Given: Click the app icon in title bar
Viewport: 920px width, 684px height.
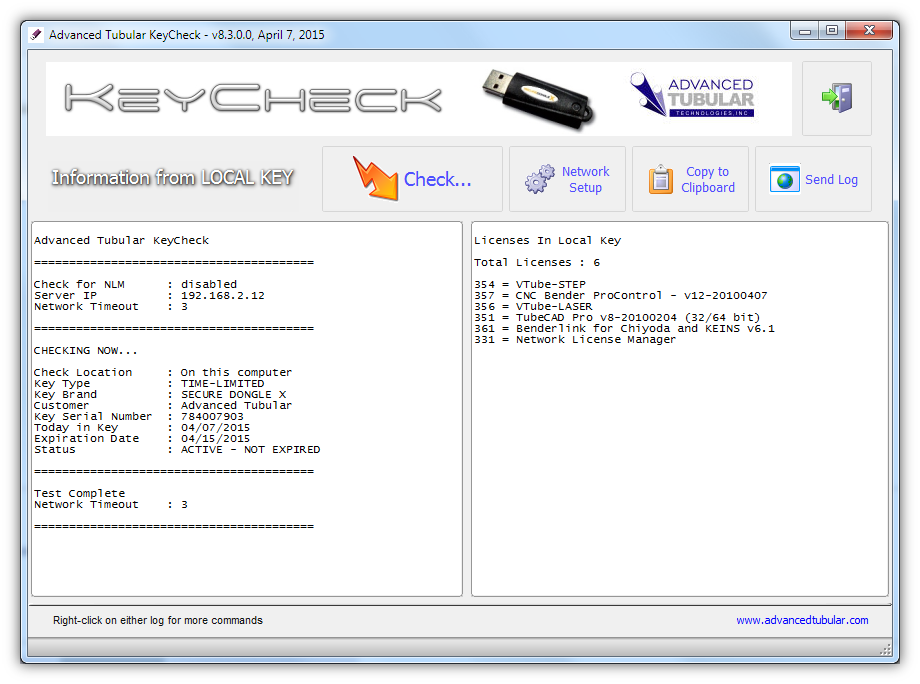Looking at the screenshot, I should coord(36,34).
